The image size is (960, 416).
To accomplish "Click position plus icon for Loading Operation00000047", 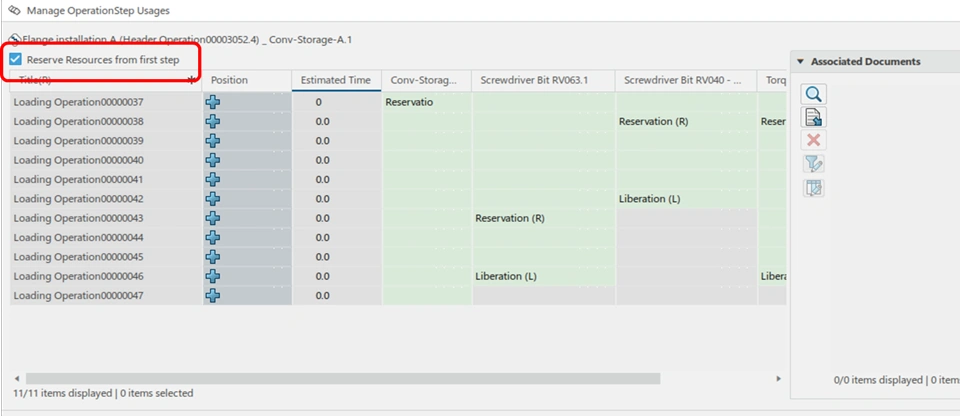I will pos(213,295).
